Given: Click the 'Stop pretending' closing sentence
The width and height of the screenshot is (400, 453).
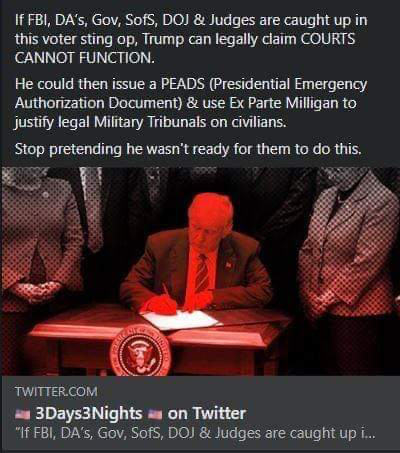Looking at the screenshot, I should 188,149.
